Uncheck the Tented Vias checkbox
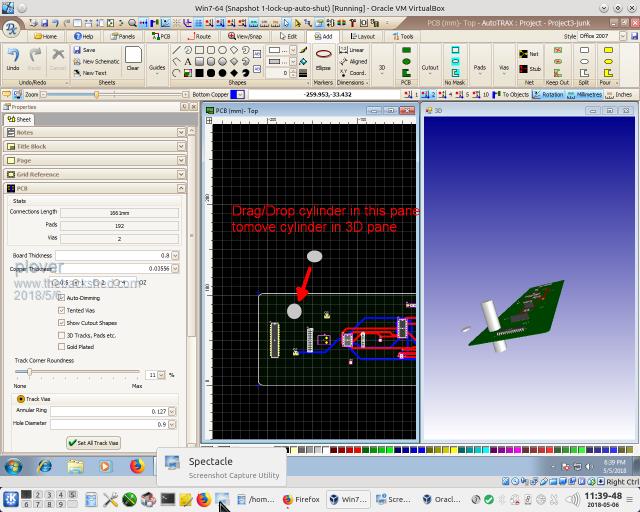This screenshot has width=640, height=512. [x=61, y=310]
